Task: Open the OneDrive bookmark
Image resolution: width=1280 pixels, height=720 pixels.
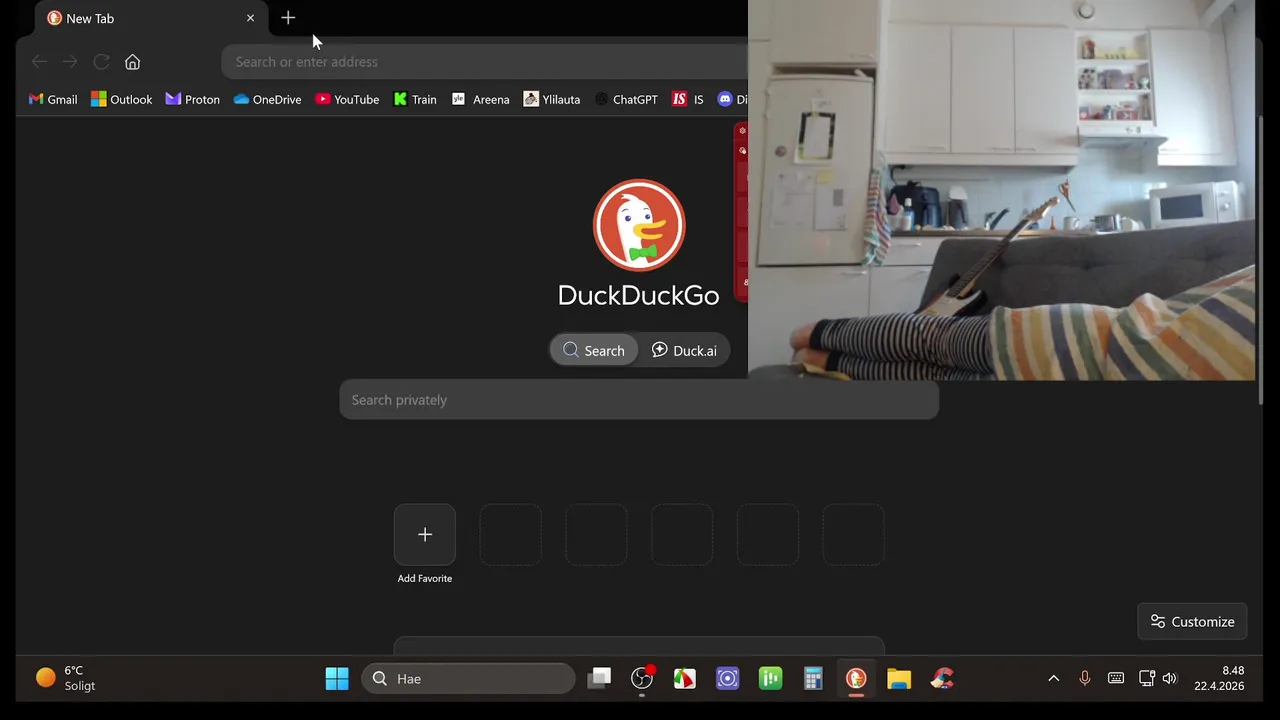Action: (x=267, y=99)
